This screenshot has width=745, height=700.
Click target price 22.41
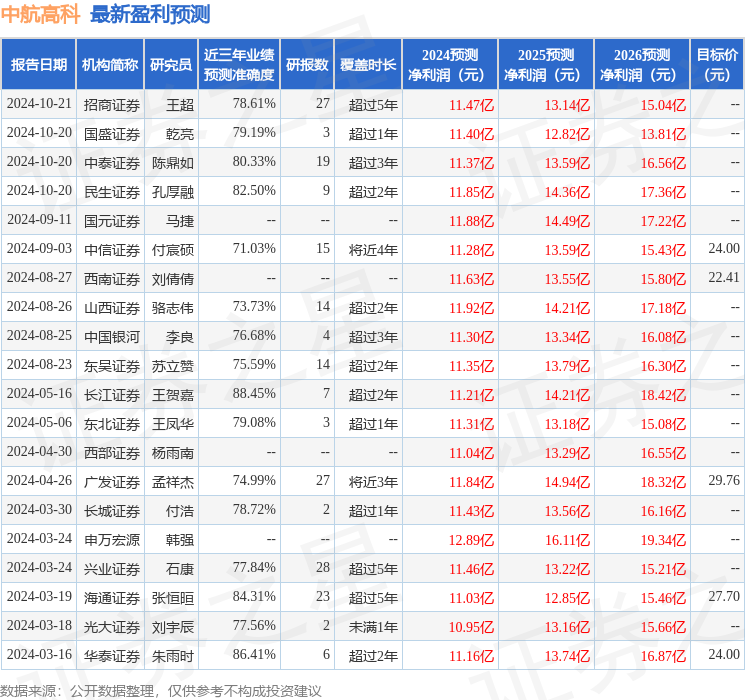724,277
